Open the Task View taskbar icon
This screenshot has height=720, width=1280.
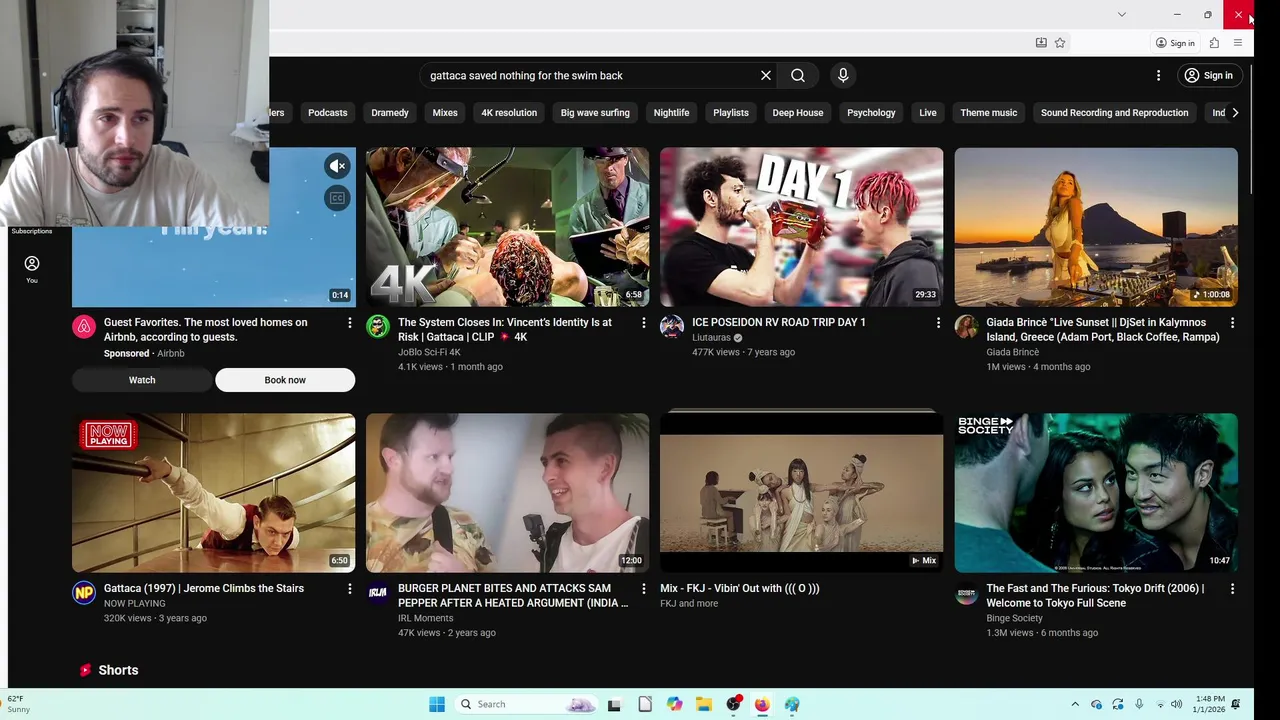[x=614, y=704]
